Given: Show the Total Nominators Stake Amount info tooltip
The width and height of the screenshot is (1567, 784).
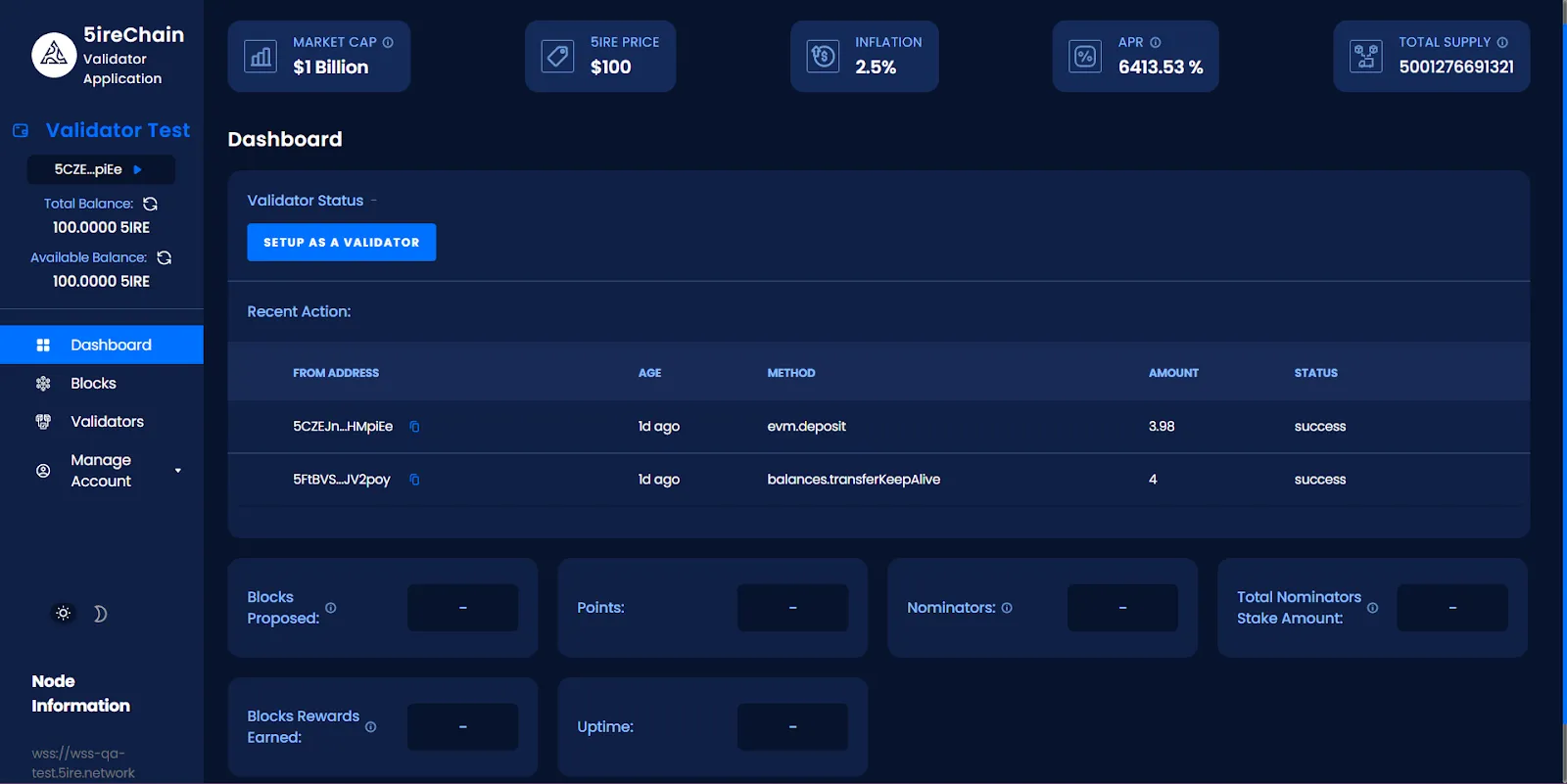Looking at the screenshot, I should pyautogui.click(x=1372, y=608).
